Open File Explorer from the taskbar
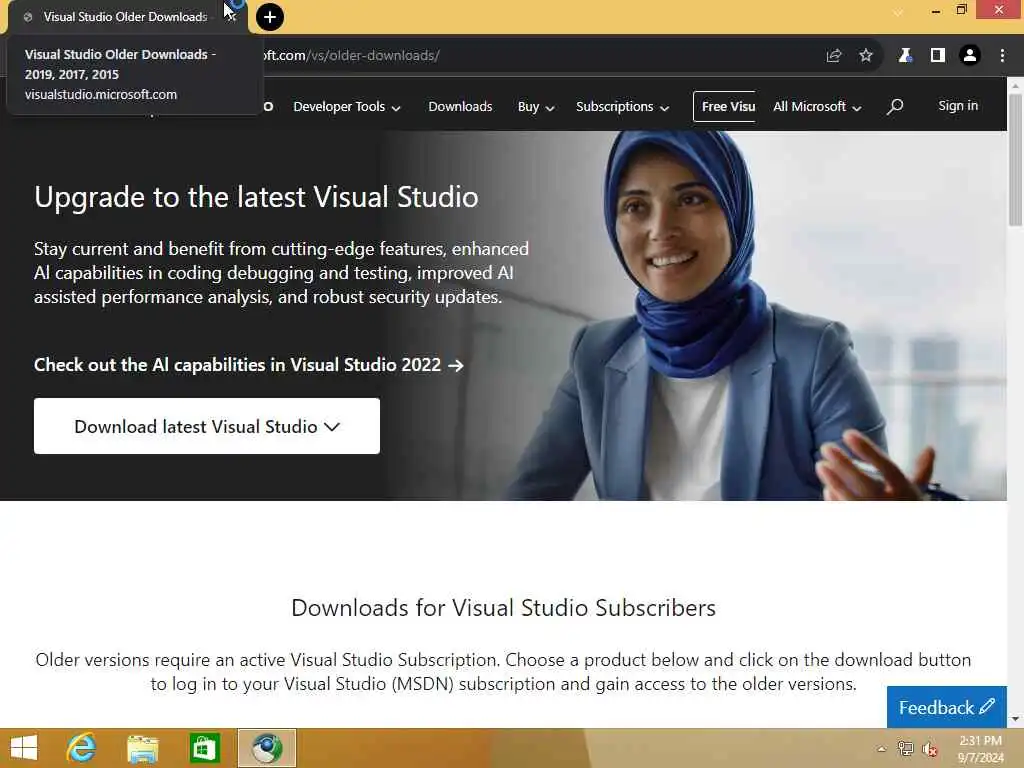1024x768 pixels. tap(142, 748)
